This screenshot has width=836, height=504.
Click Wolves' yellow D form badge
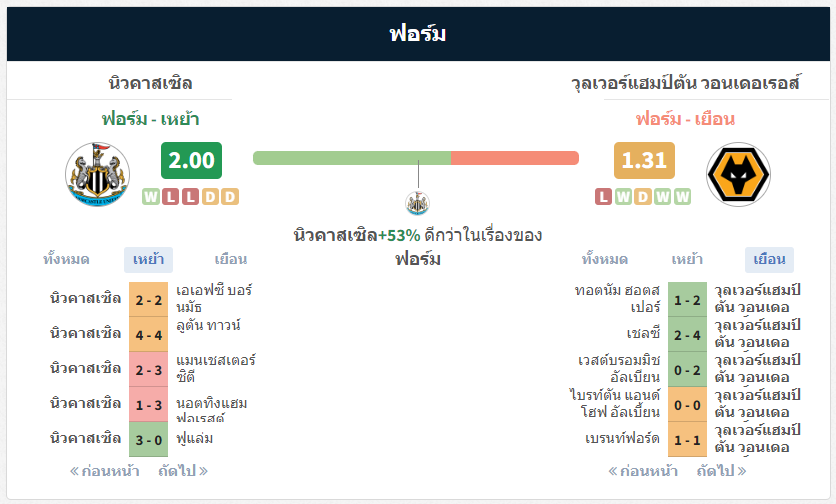(x=642, y=197)
